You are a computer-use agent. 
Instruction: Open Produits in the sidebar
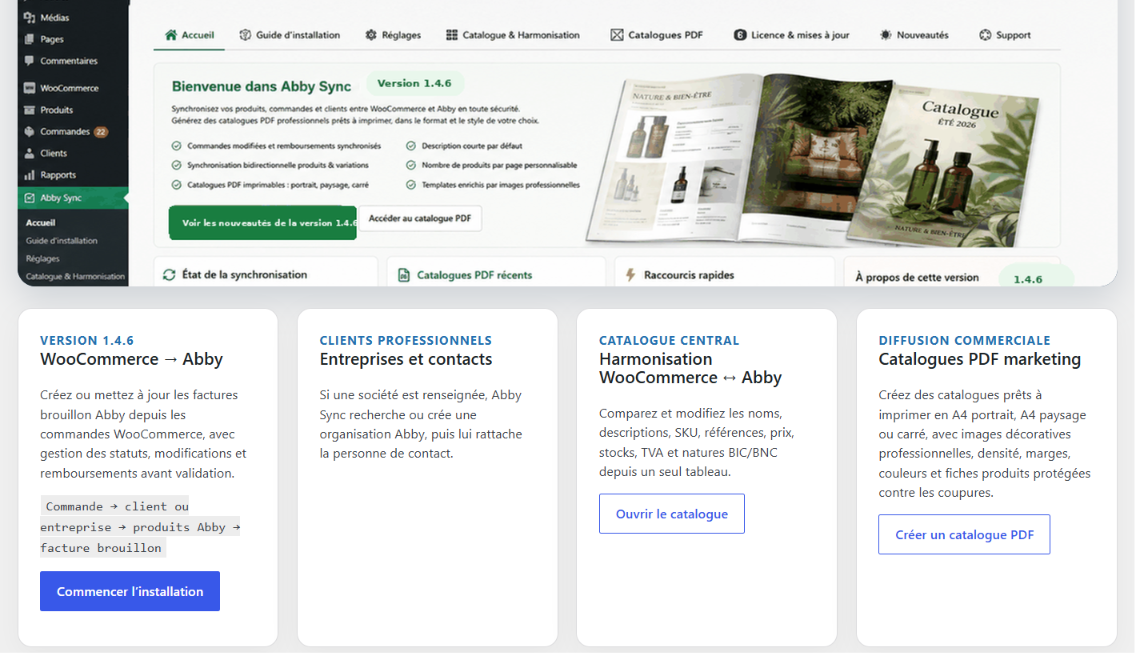click(56, 110)
